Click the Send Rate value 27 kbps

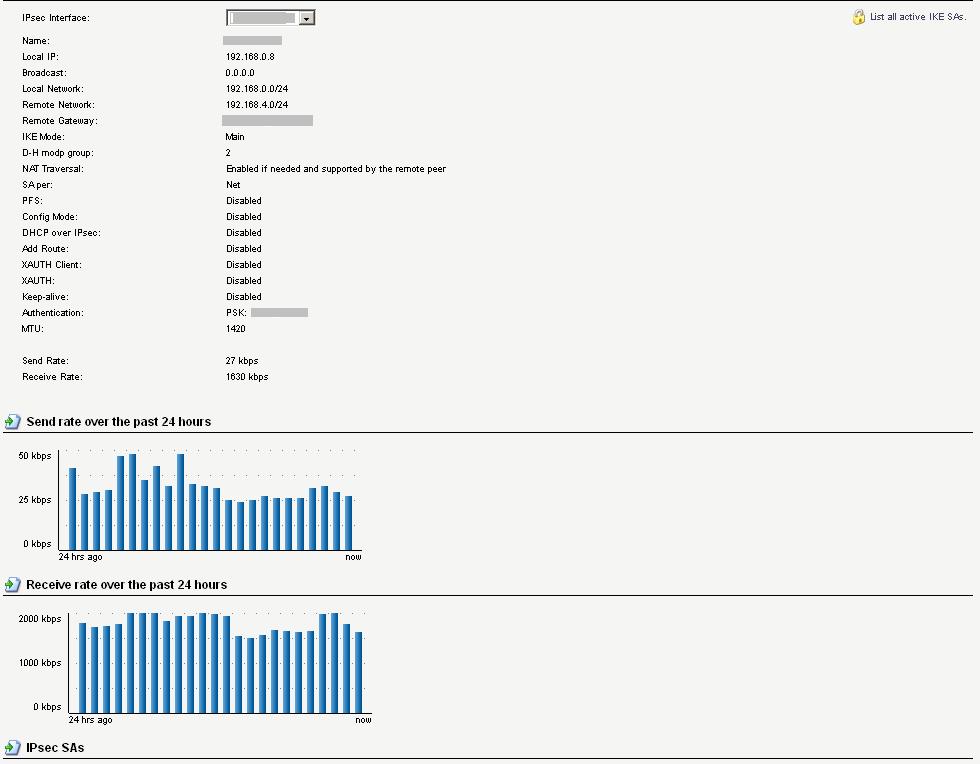(242, 361)
